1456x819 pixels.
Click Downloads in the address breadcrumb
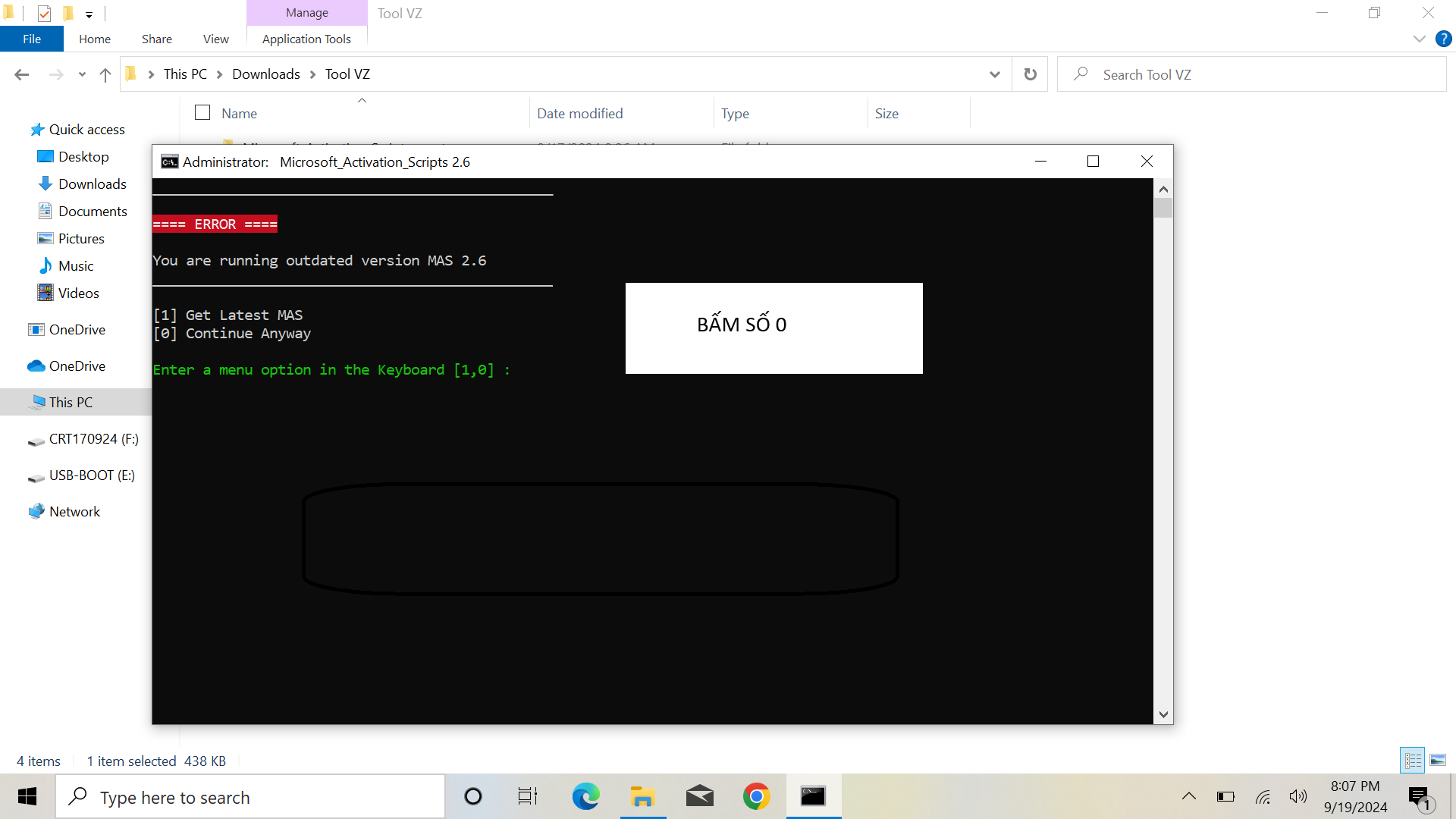[x=266, y=74]
